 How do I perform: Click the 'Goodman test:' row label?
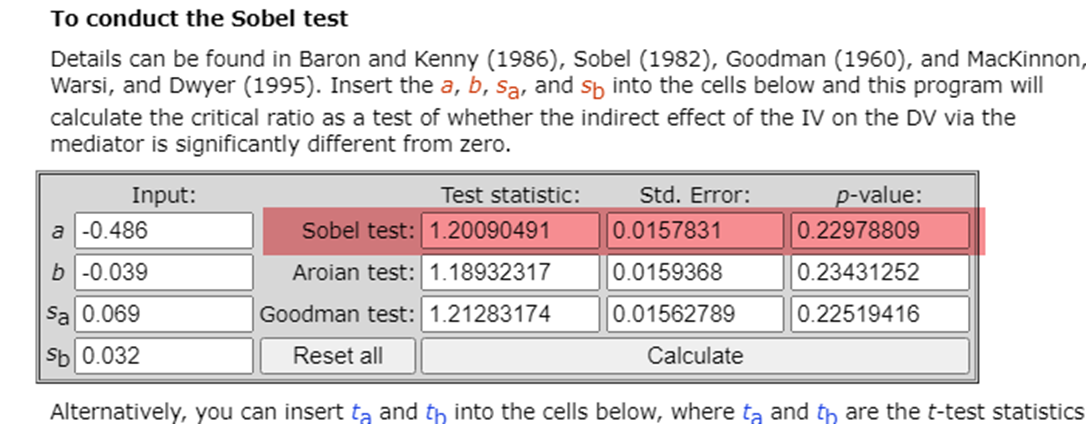337,314
